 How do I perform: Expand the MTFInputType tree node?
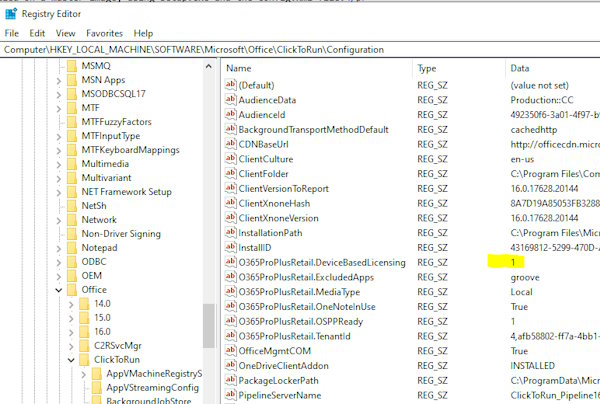pyautogui.click(x=59, y=137)
